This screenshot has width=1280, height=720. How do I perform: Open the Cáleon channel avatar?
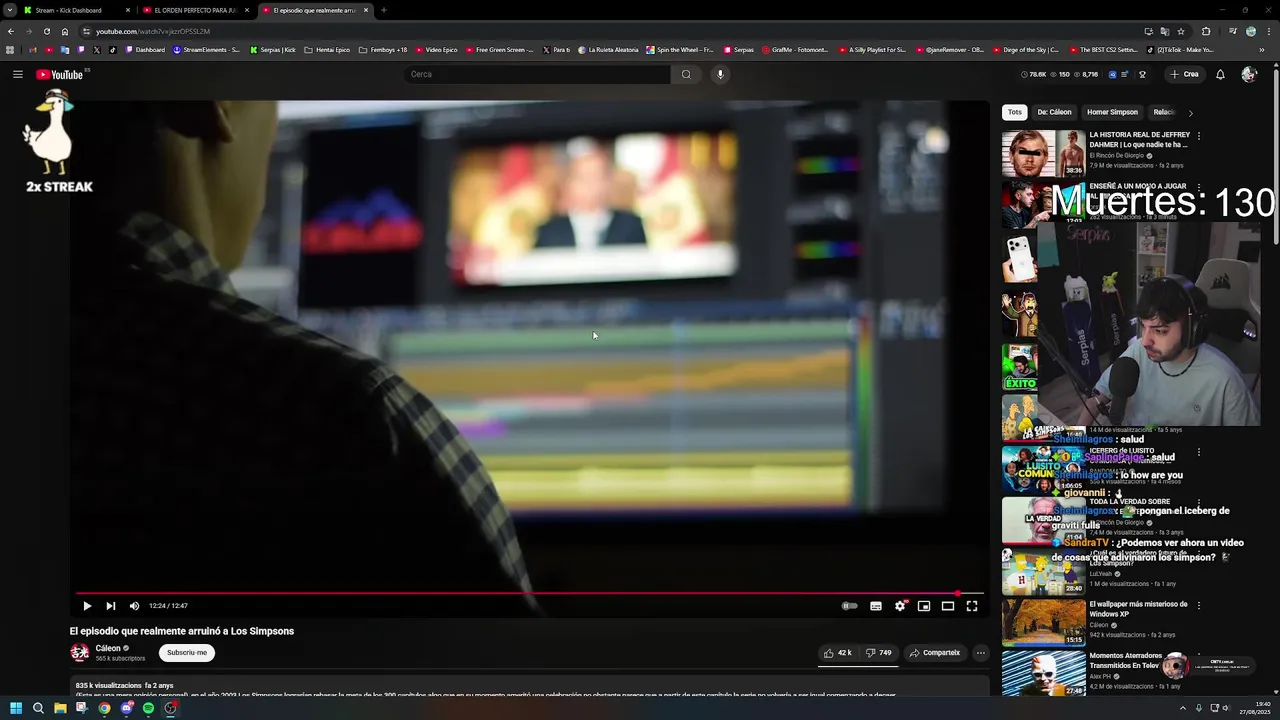point(80,653)
